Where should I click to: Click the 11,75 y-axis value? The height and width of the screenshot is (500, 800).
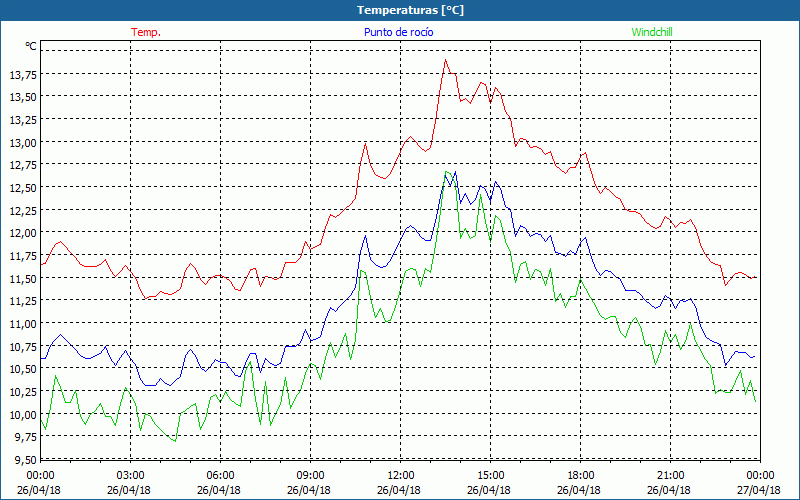[x=23, y=256]
